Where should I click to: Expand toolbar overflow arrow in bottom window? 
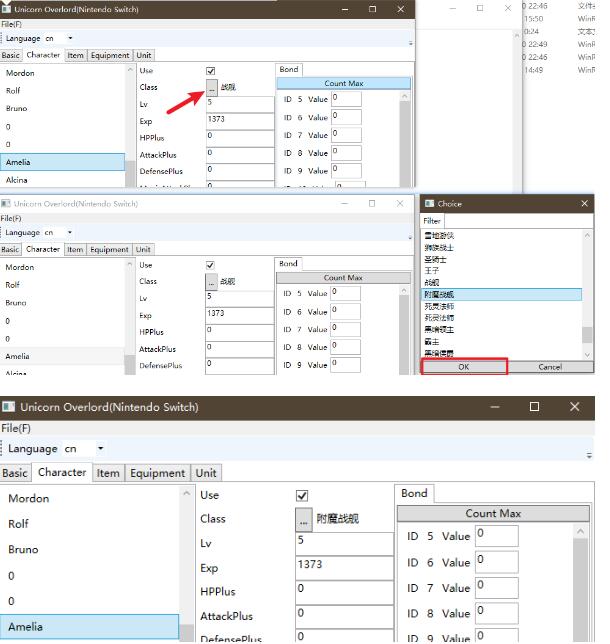(589, 455)
